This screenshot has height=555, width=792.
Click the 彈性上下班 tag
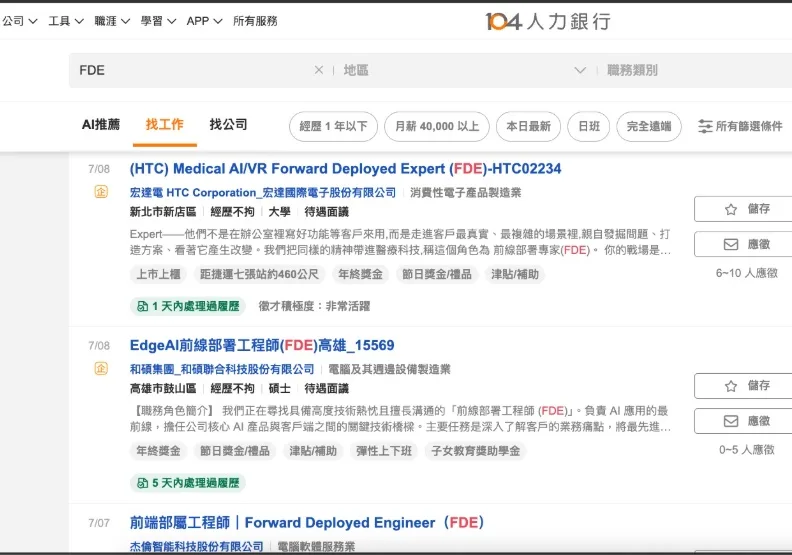384,451
